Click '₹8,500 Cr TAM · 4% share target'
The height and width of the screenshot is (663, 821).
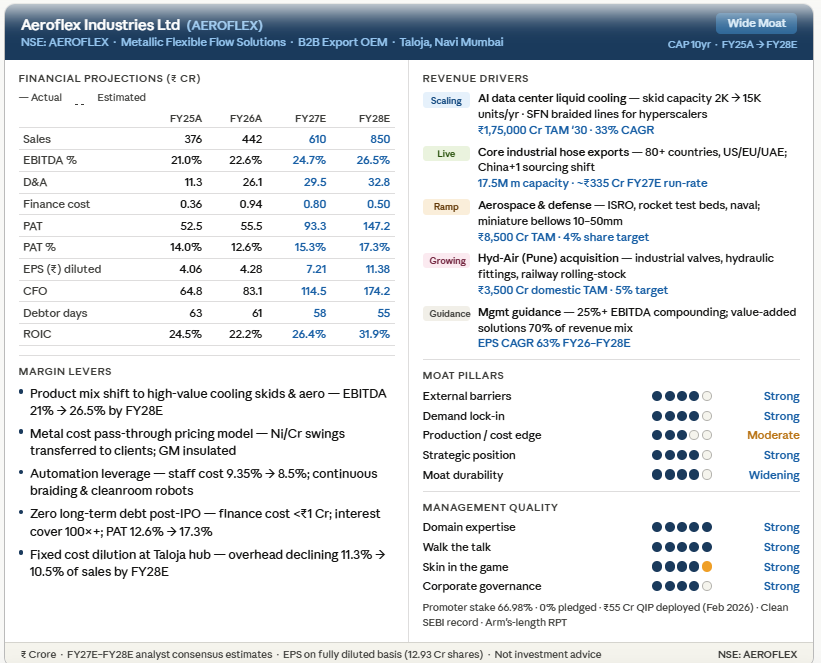[x=563, y=237]
